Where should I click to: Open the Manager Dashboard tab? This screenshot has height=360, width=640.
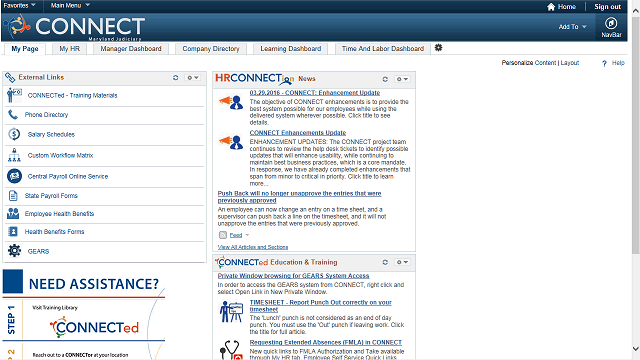131,49
